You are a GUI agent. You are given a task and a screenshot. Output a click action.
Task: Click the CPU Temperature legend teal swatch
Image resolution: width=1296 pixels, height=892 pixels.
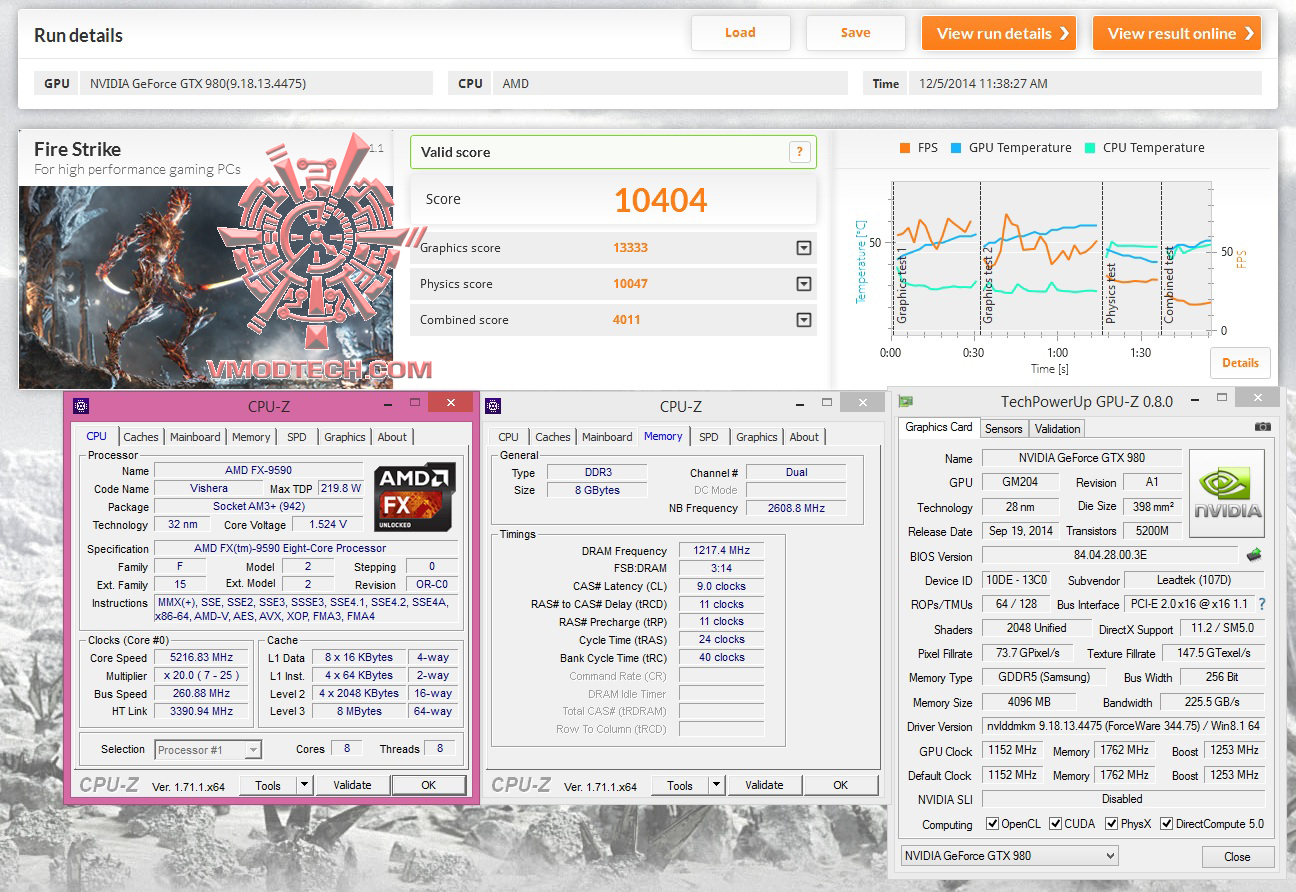click(1090, 148)
